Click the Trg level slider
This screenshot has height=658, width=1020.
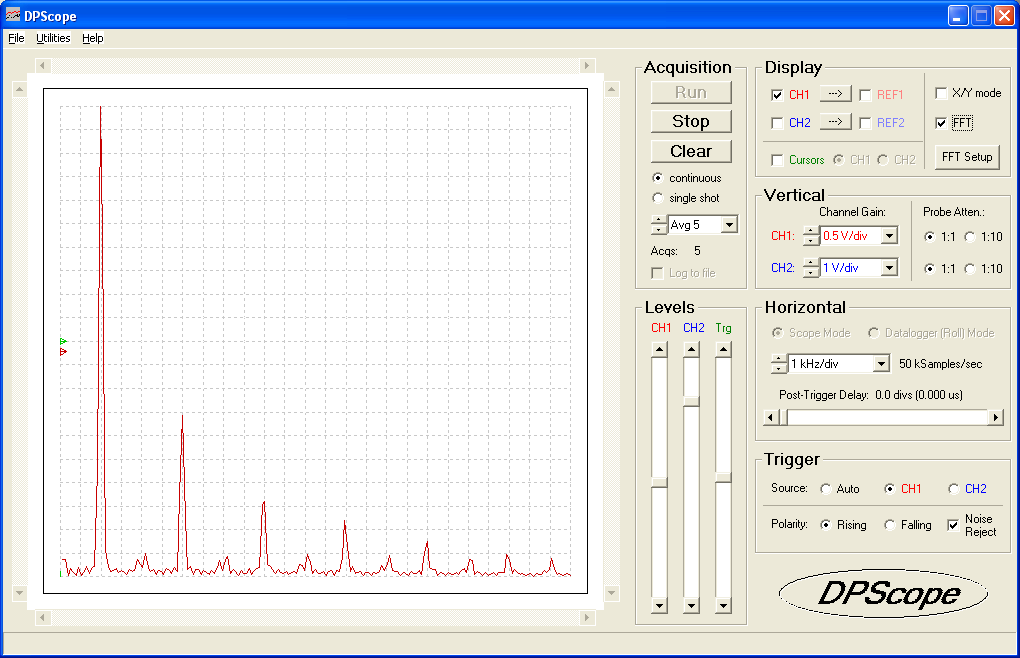722,478
